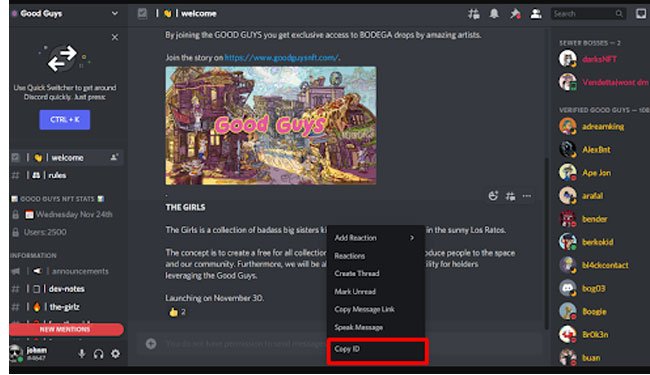Open the threads icon in channel header

coord(473,14)
